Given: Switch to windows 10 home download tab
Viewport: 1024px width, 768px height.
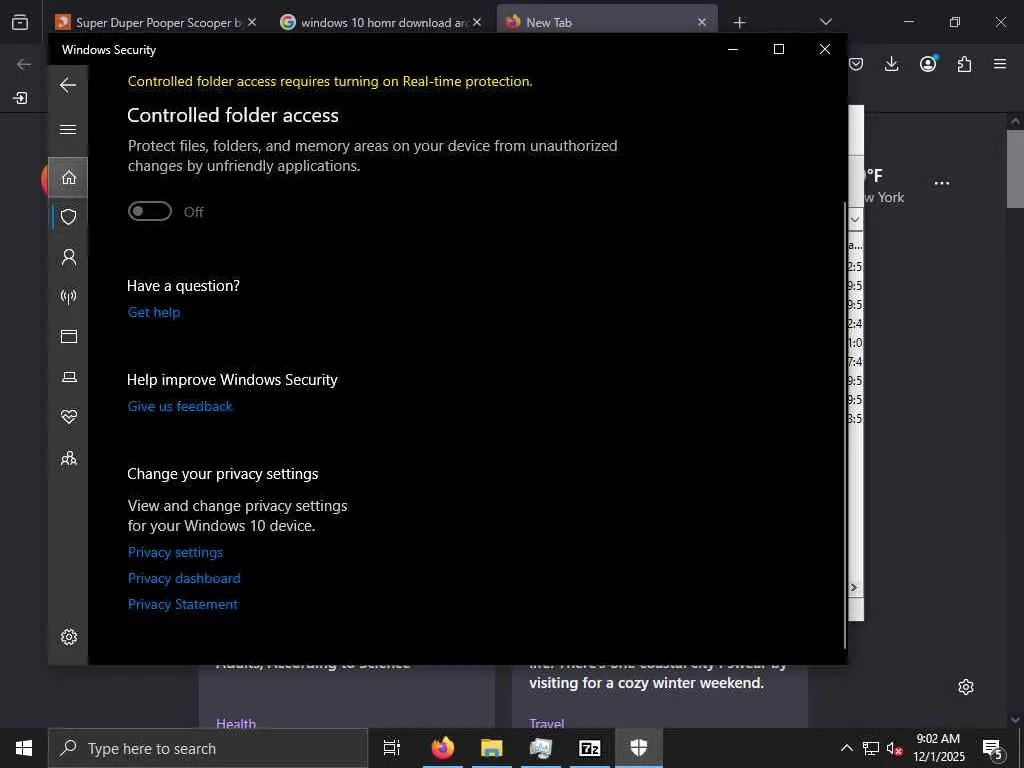Looking at the screenshot, I should click(x=381, y=22).
